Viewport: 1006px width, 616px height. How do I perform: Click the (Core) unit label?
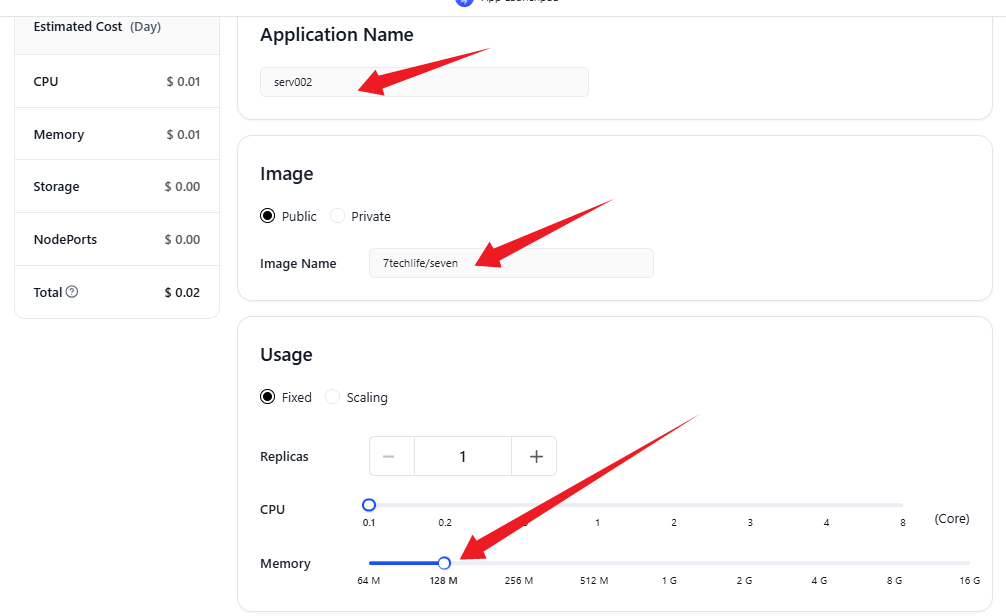click(x=952, y=518)
